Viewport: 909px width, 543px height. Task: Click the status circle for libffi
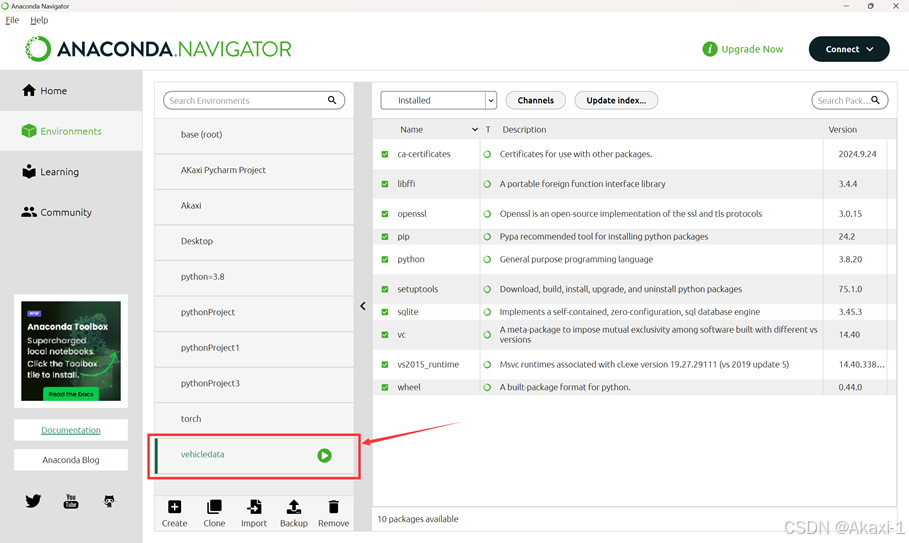pos(488,184)
